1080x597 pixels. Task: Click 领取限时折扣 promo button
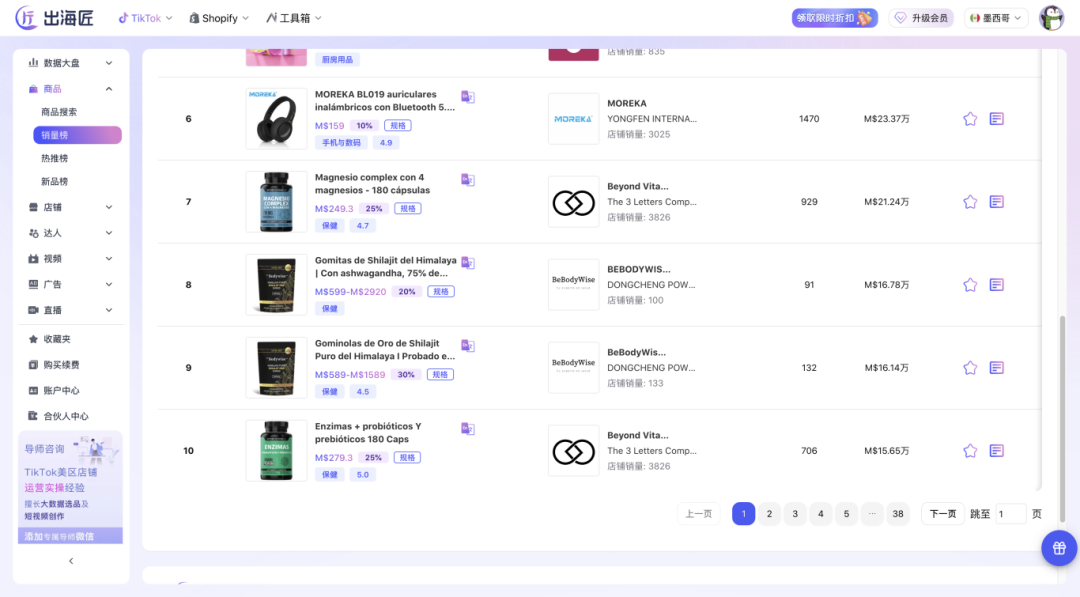tap(834, 18)
